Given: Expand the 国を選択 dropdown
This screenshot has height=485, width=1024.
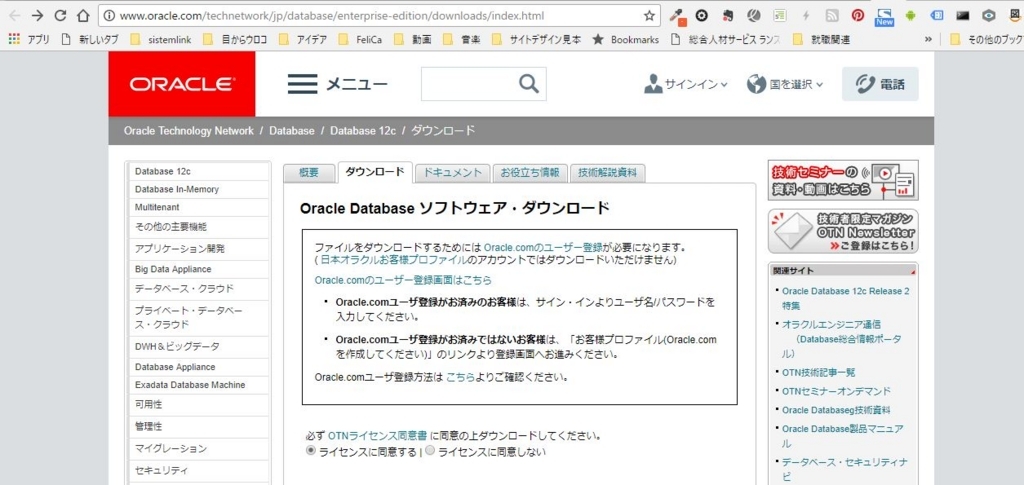Looking at the screenshot, I should pyautogui.click(x=785, y=84).
